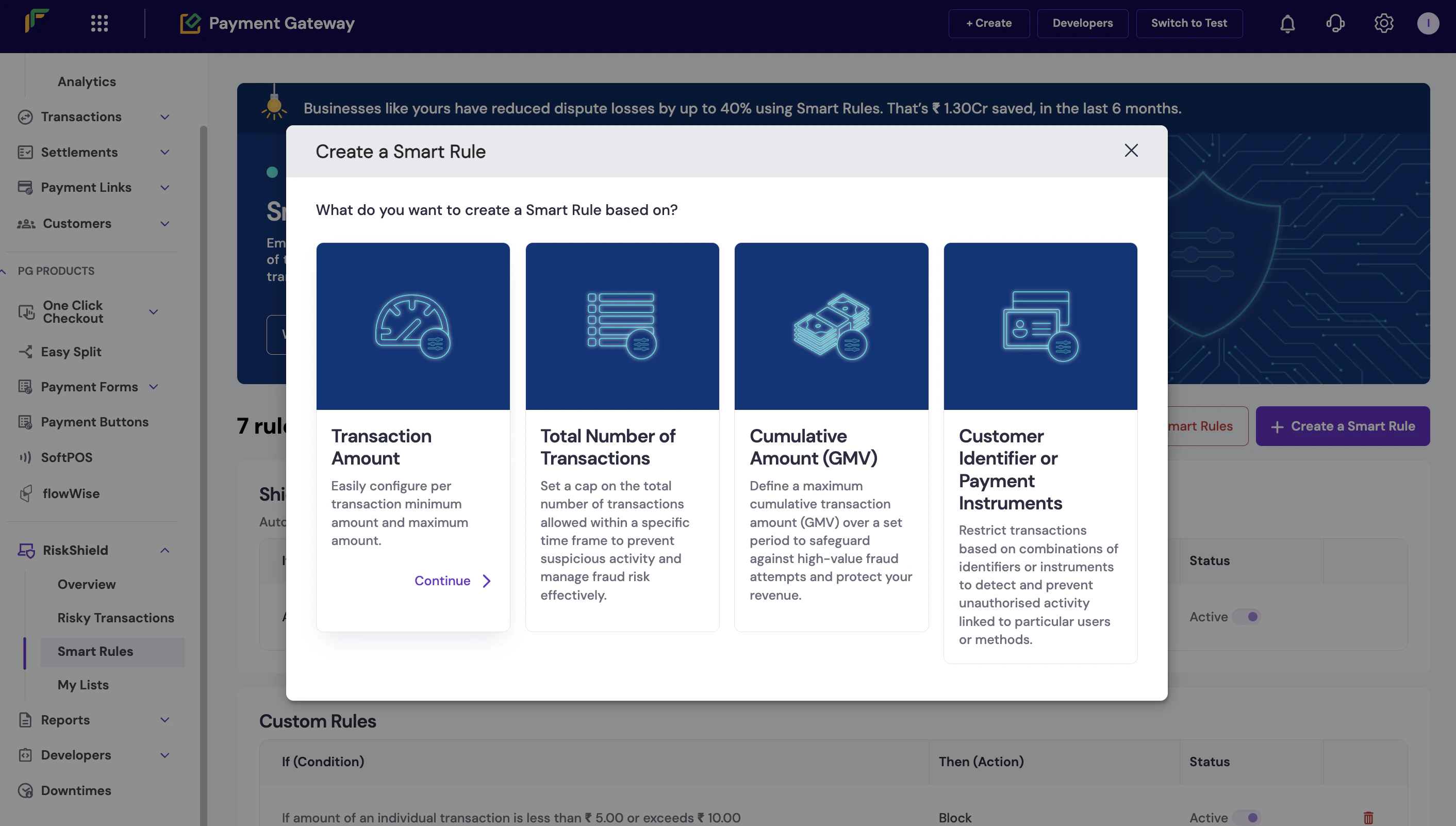
Task: Open the apps grid launcher icon
Action: (x=100, y=23)
